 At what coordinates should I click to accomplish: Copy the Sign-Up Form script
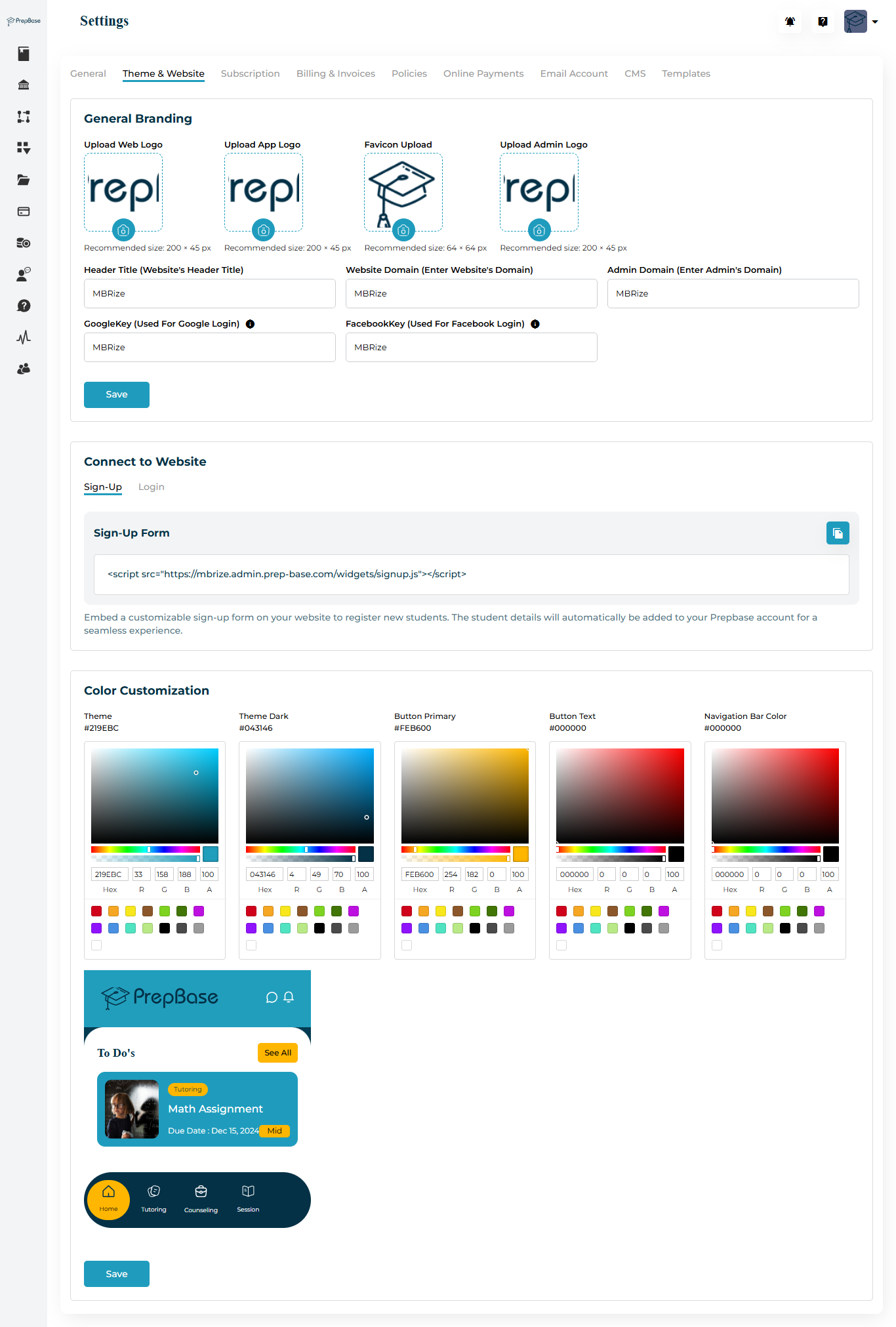[837, 533]
